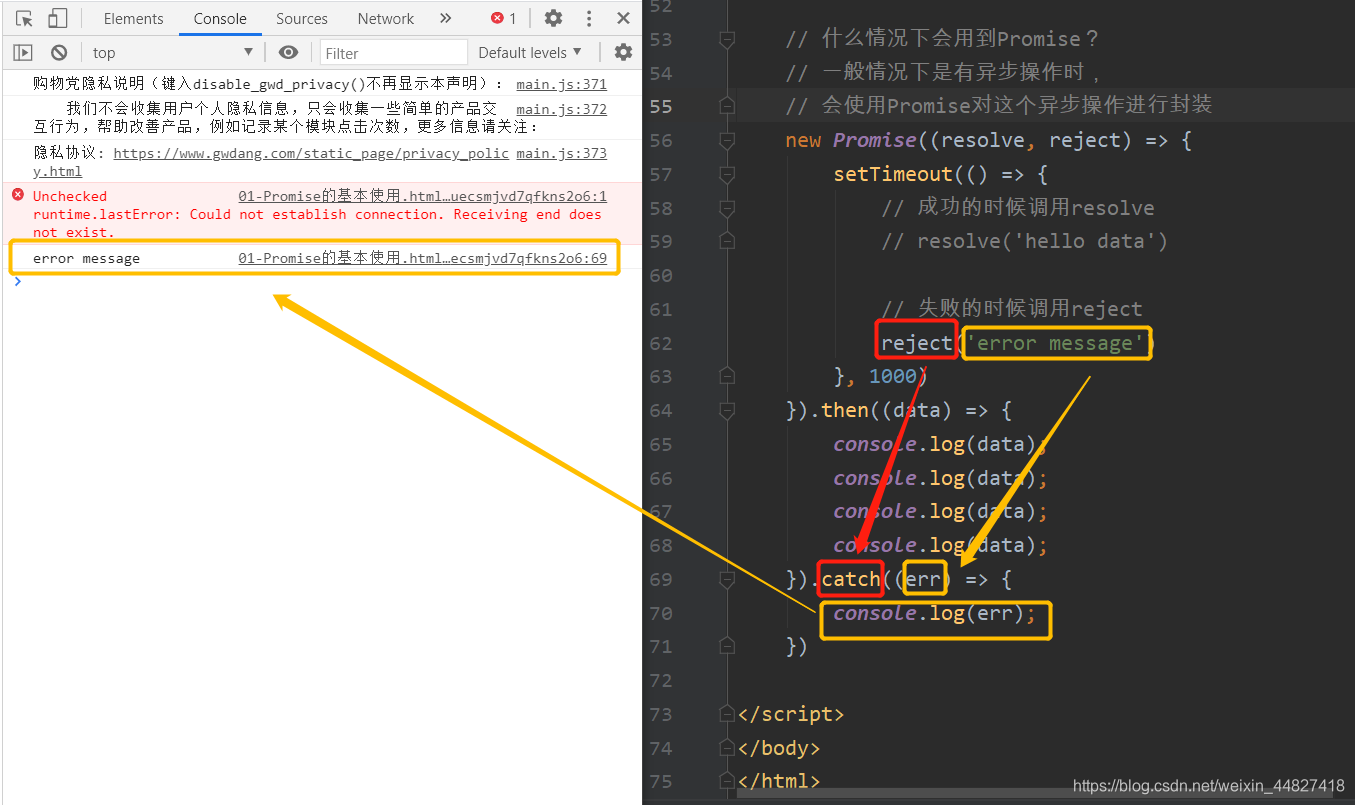Image resolution: width=1355 pixels, height=805 pixels.
Task: Activate the inspect element picker icon
Action: pyautogui.click(x=25, y=18)
